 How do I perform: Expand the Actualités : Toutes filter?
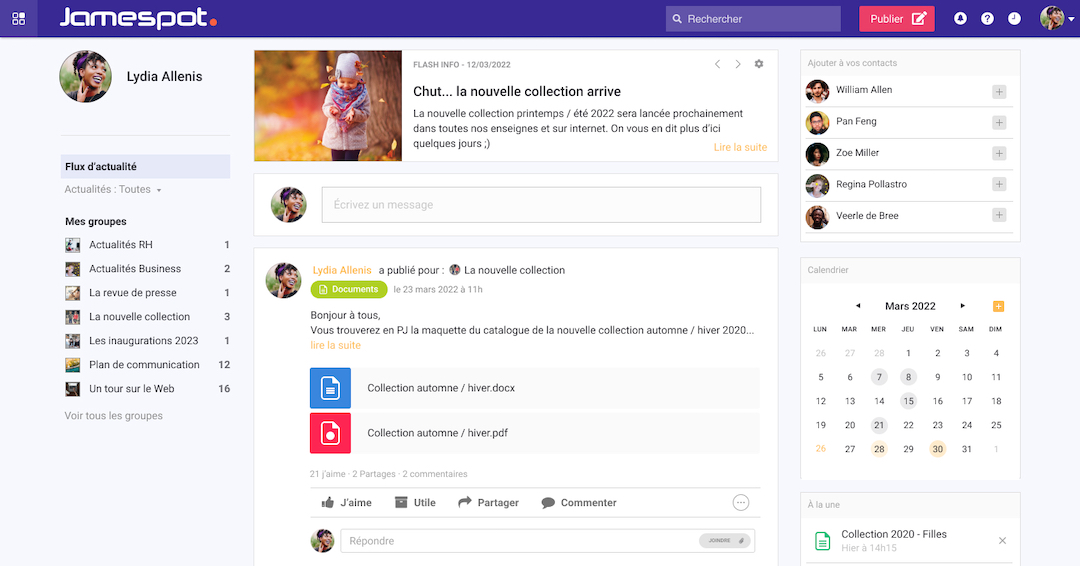[113, 190]
